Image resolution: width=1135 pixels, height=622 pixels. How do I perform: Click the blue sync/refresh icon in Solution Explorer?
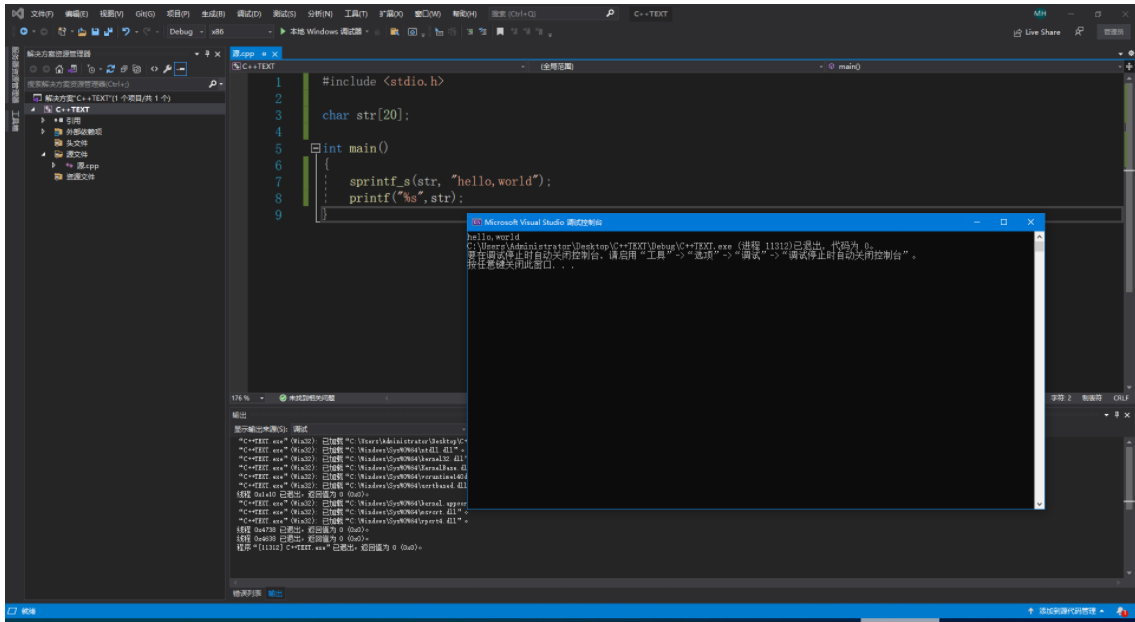tap(111, 70)
